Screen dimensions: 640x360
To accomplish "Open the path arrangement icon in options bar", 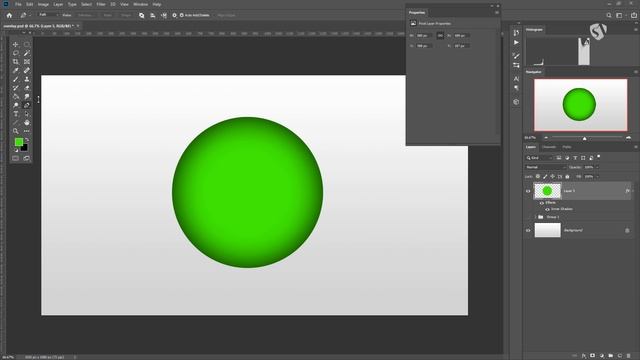I will pyautogui.click(x=164, y=15).
